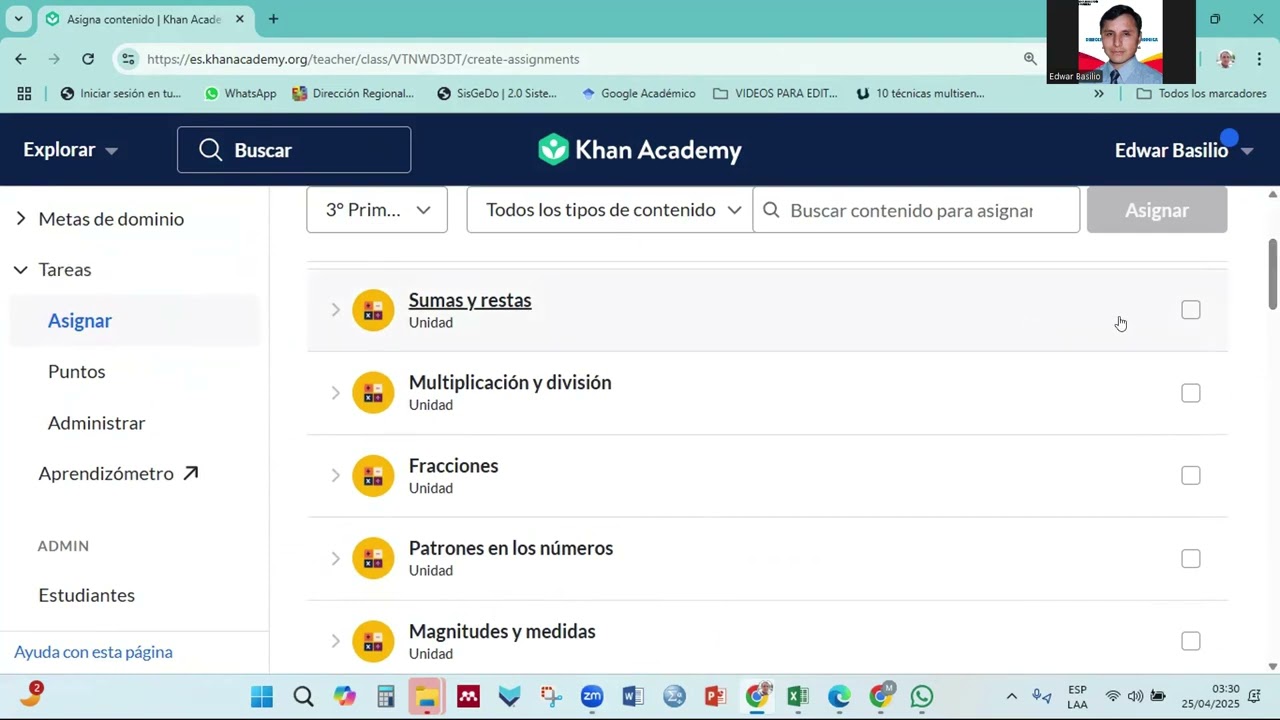Screen dimensions: 1280x720
Task: Open PowerPoint from the taskbar
Action: (x=715, y=696)
